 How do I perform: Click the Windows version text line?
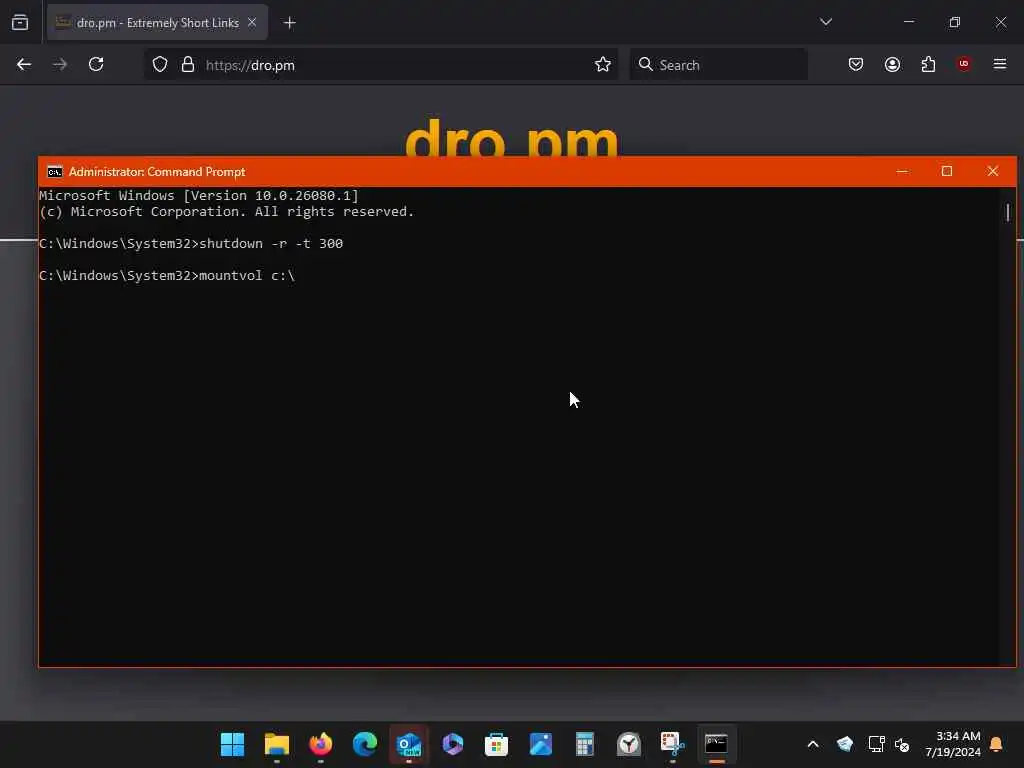click(199, 195)
